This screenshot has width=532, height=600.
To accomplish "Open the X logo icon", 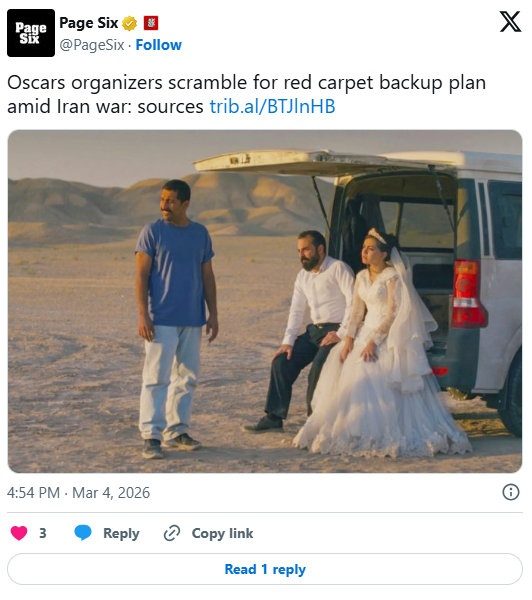I will tap(510, 21).
